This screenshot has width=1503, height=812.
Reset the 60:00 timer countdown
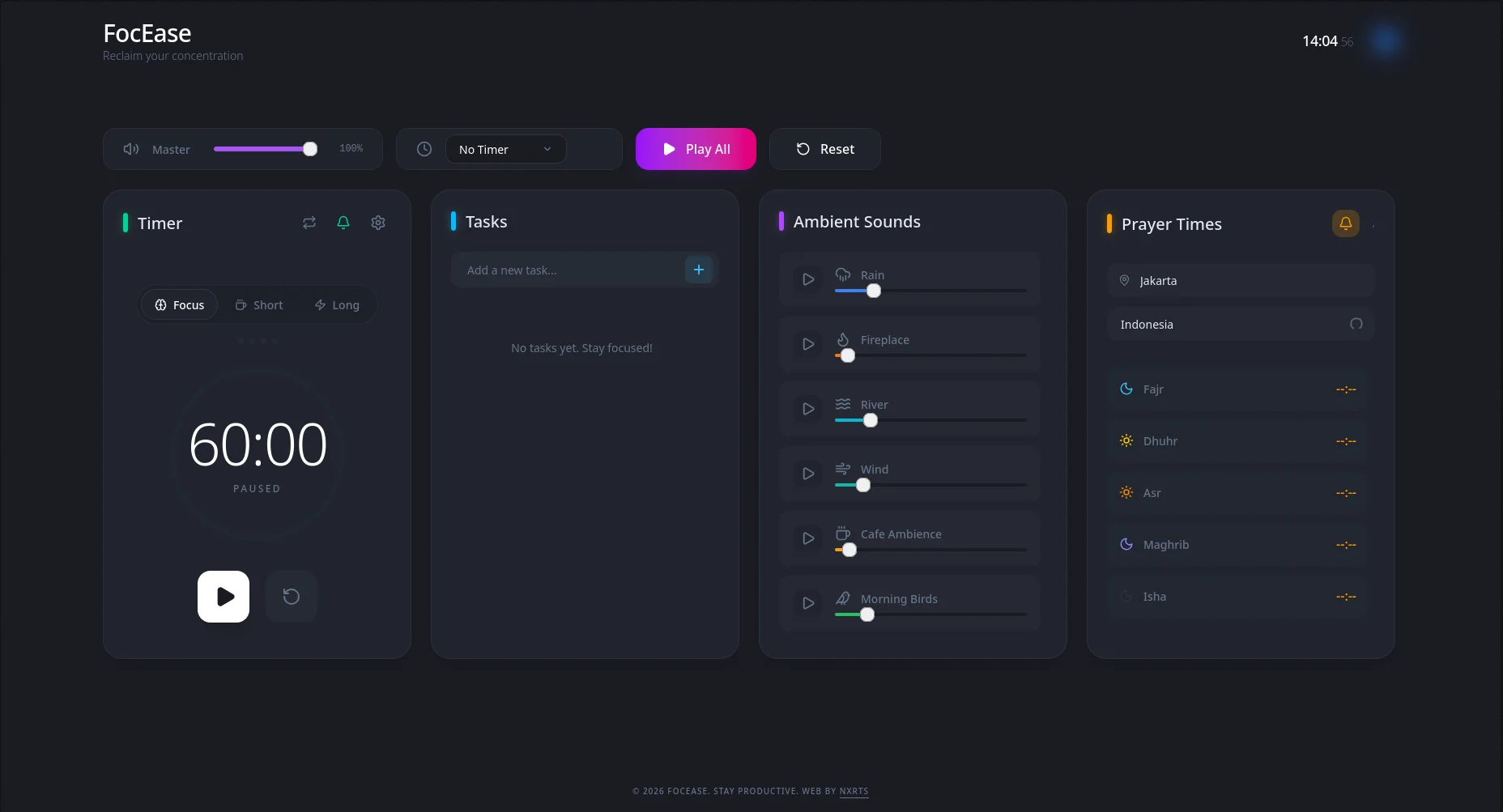(292, 597)
